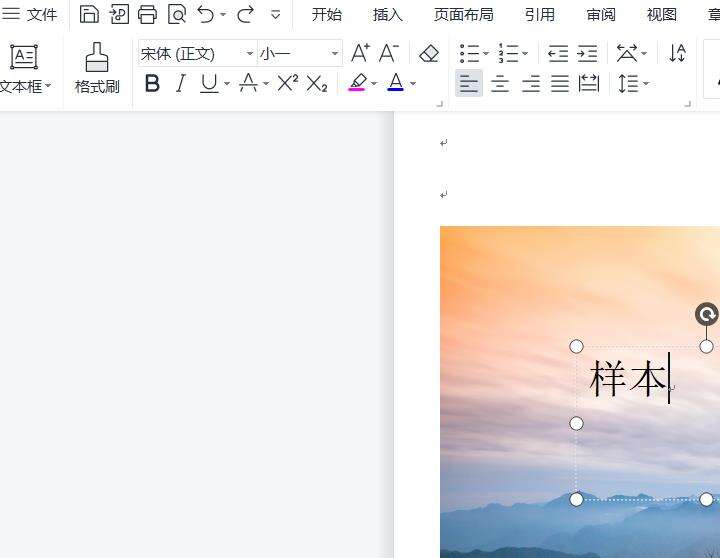720x558 pixels.
Task: Click the text box left-middle resize handle
Action: pyautogui.click(x=576, y=423)
